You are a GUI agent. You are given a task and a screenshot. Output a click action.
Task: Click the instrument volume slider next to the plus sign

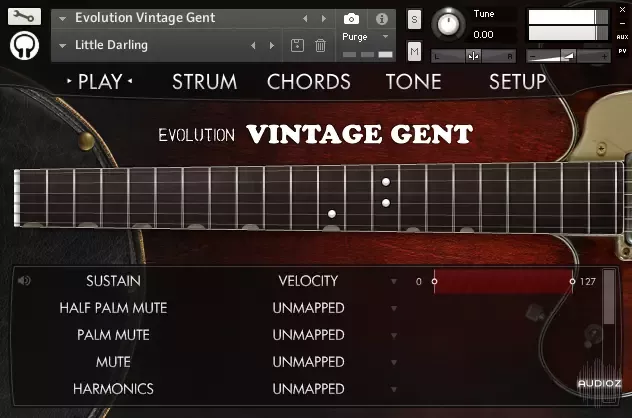(568, 56)
